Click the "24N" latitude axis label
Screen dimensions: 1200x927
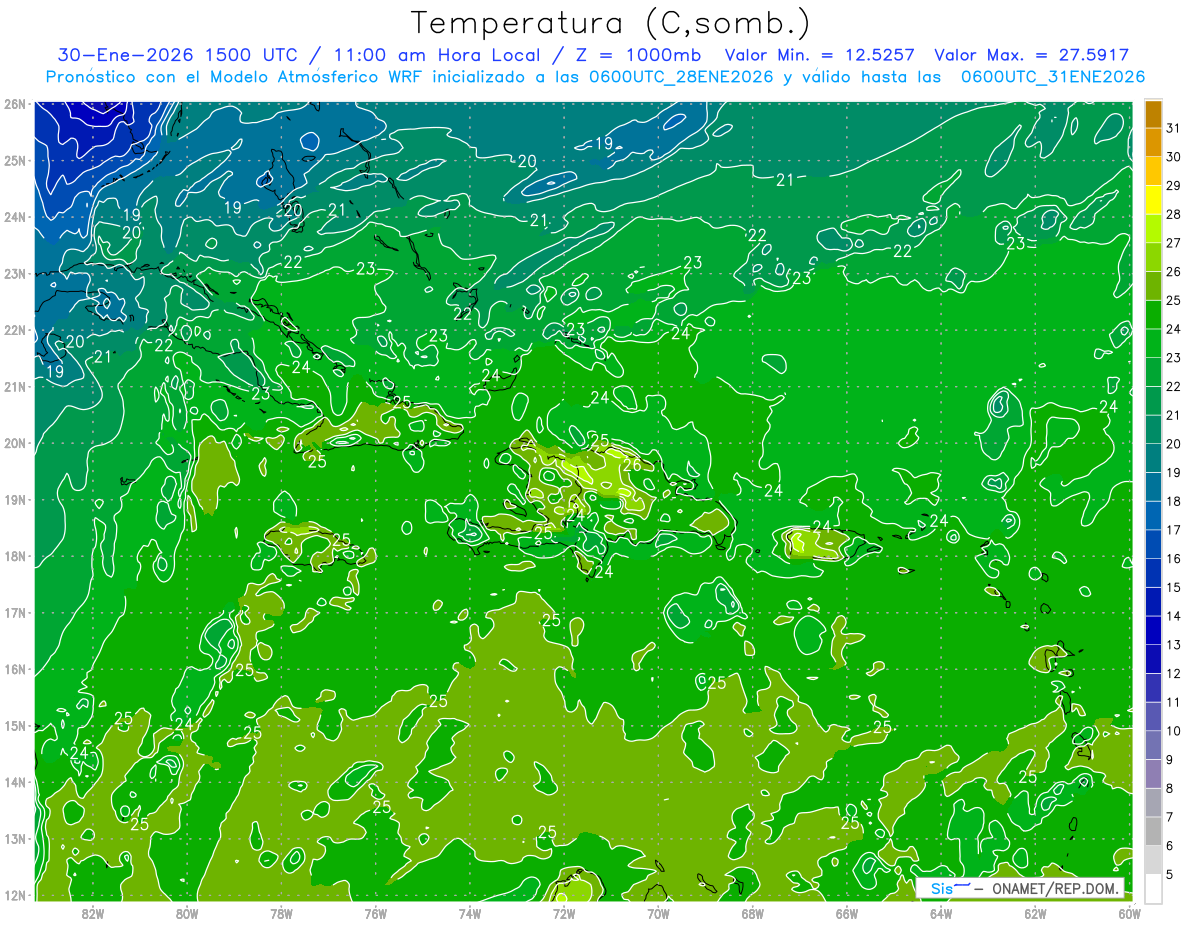tap(15, 217)
